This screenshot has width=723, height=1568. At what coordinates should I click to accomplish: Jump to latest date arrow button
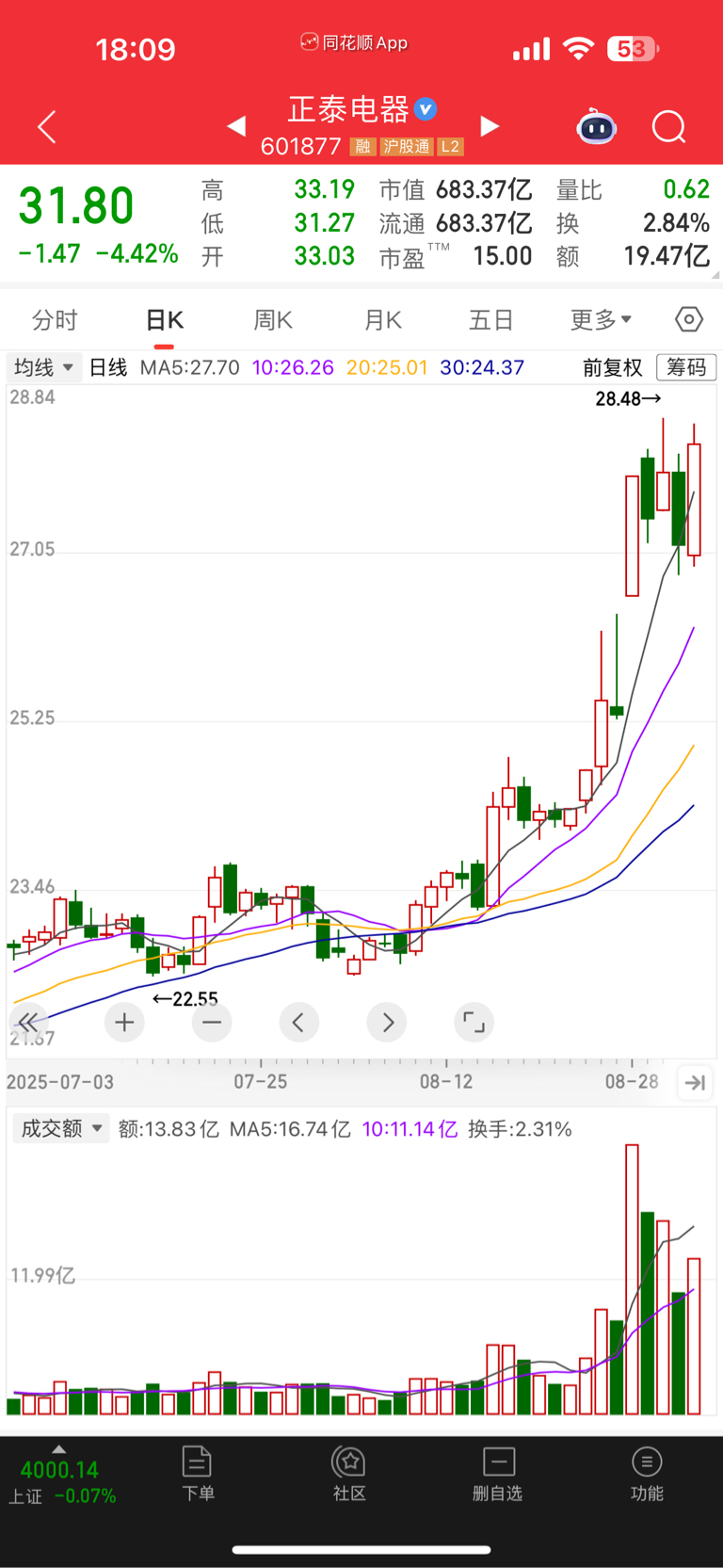point(695,1083)
